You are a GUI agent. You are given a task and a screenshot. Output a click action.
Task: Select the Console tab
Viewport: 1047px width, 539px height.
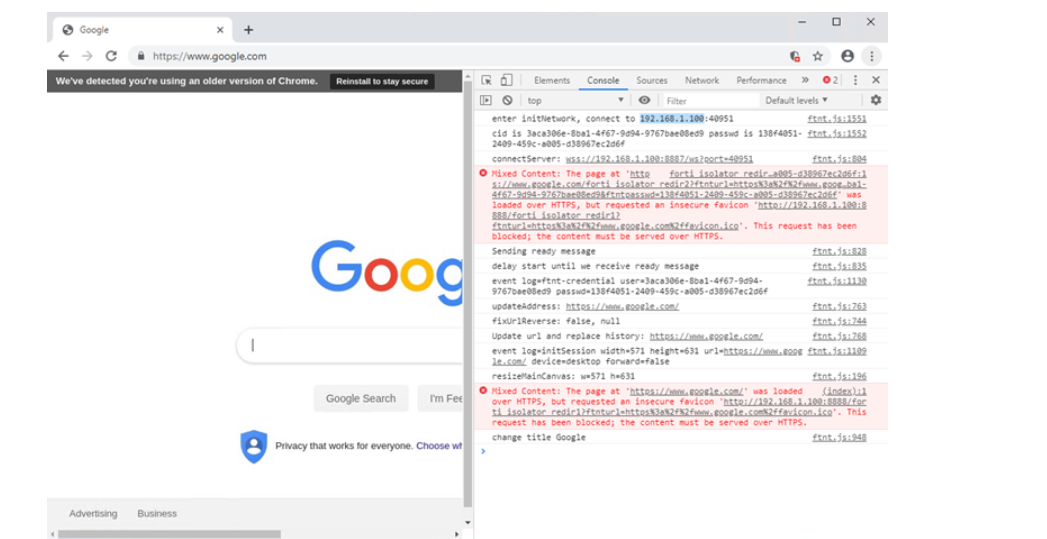(x=603, y=80)
